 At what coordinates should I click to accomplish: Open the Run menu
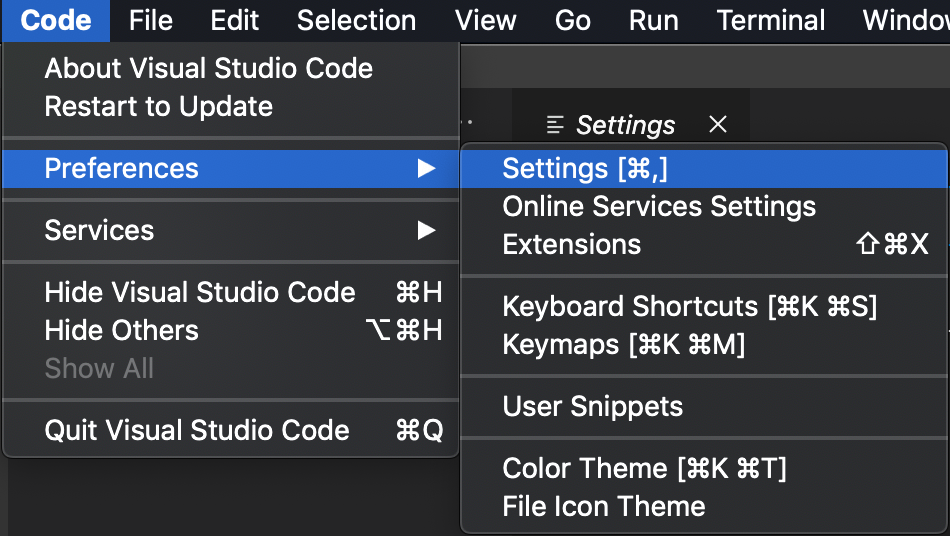(x=653, y=21)
